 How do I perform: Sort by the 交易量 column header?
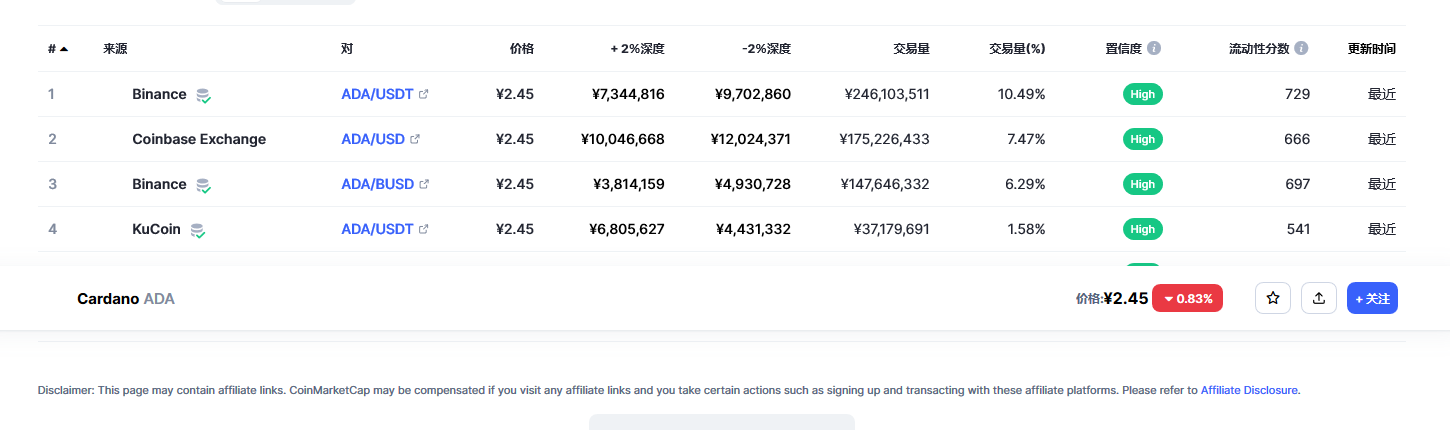[911, 48]
